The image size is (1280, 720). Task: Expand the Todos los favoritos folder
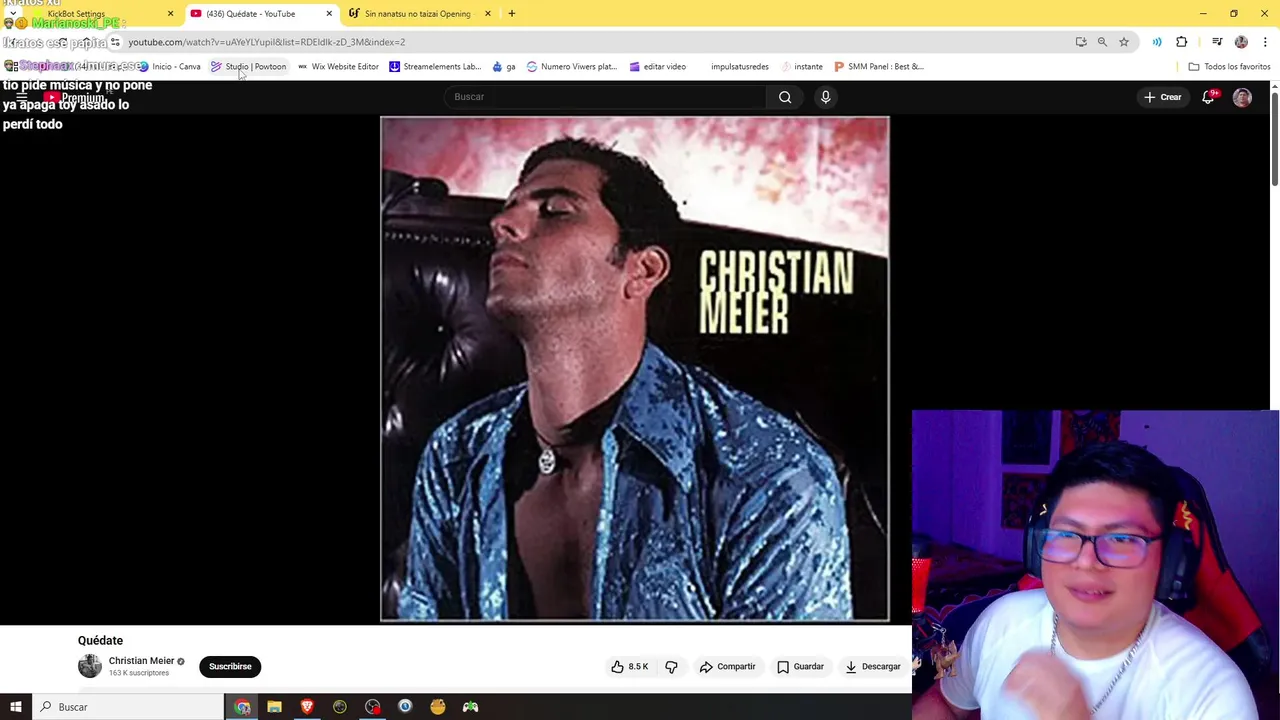pos(1229,67)
